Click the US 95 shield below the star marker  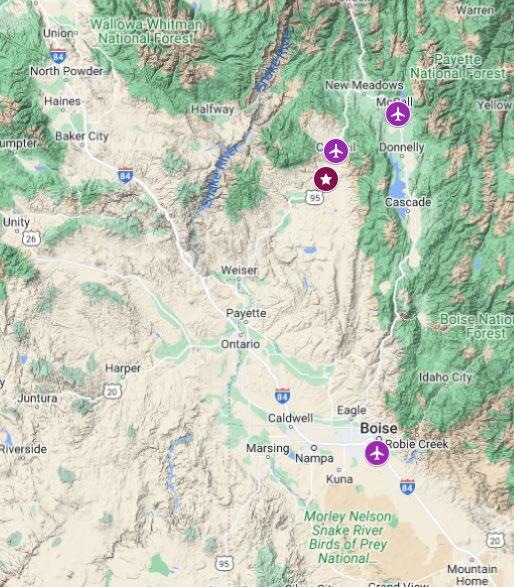[x=314, y=197]
